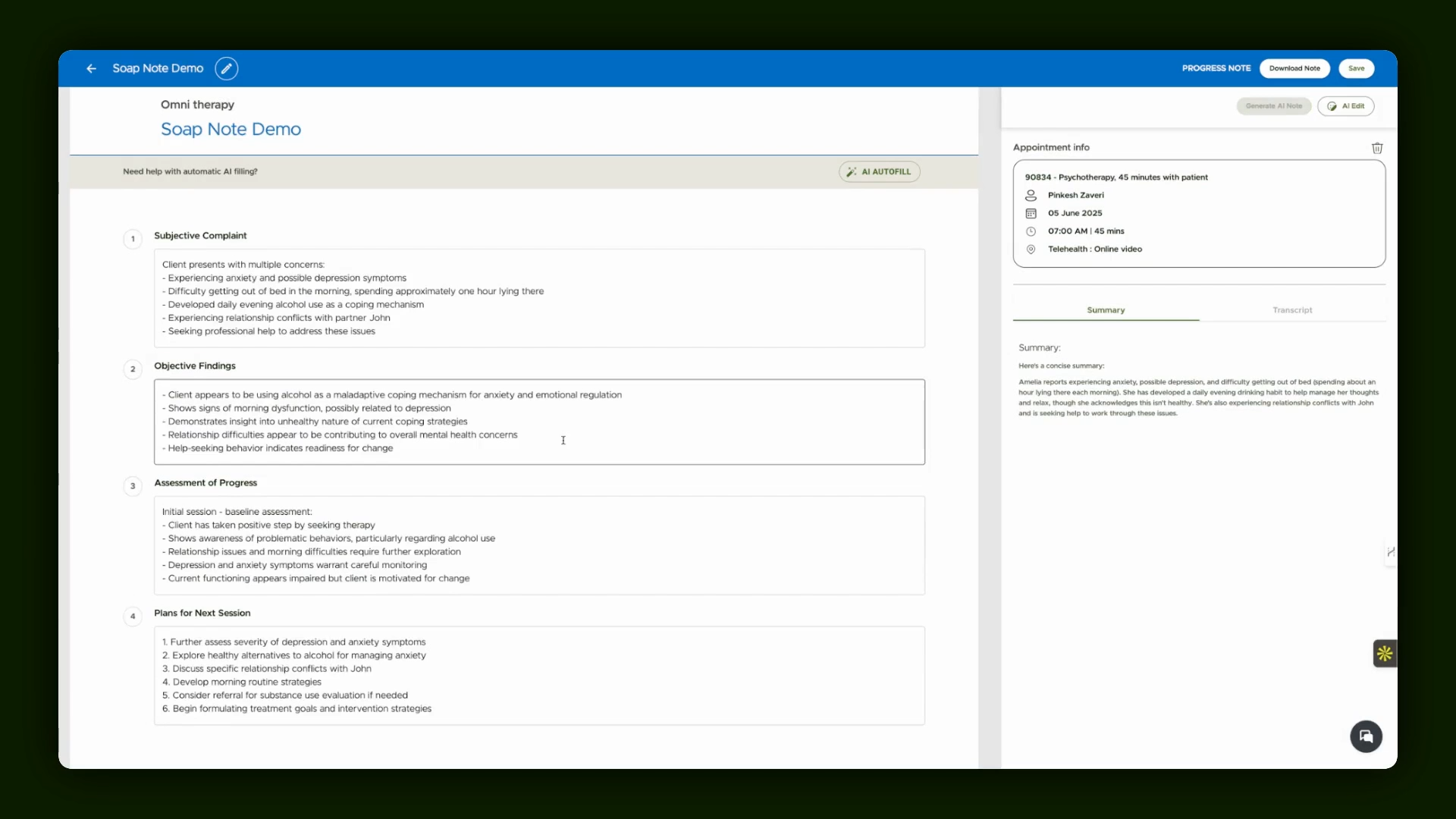This screenshot has height=819, width=1456.
Task: Click the calendar icon beside 05 June 2025
Action: point(1031,213)
